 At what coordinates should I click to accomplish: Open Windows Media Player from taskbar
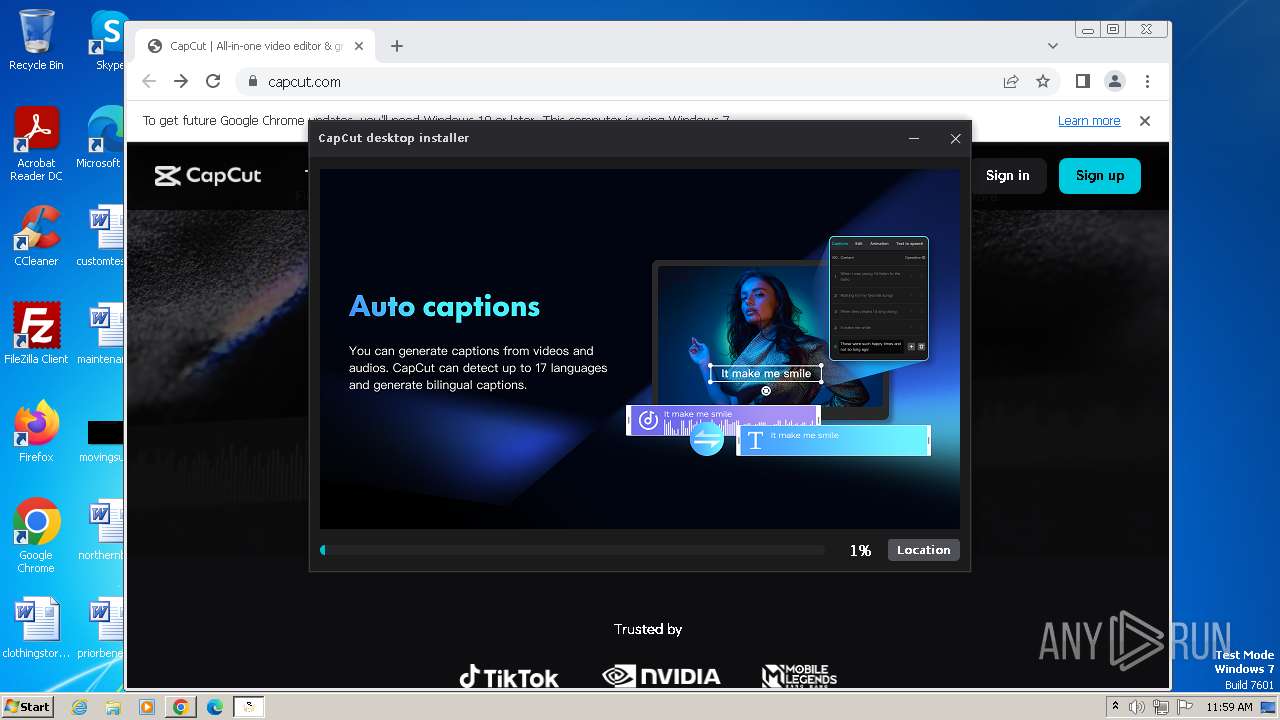click(x=147, y=707)
